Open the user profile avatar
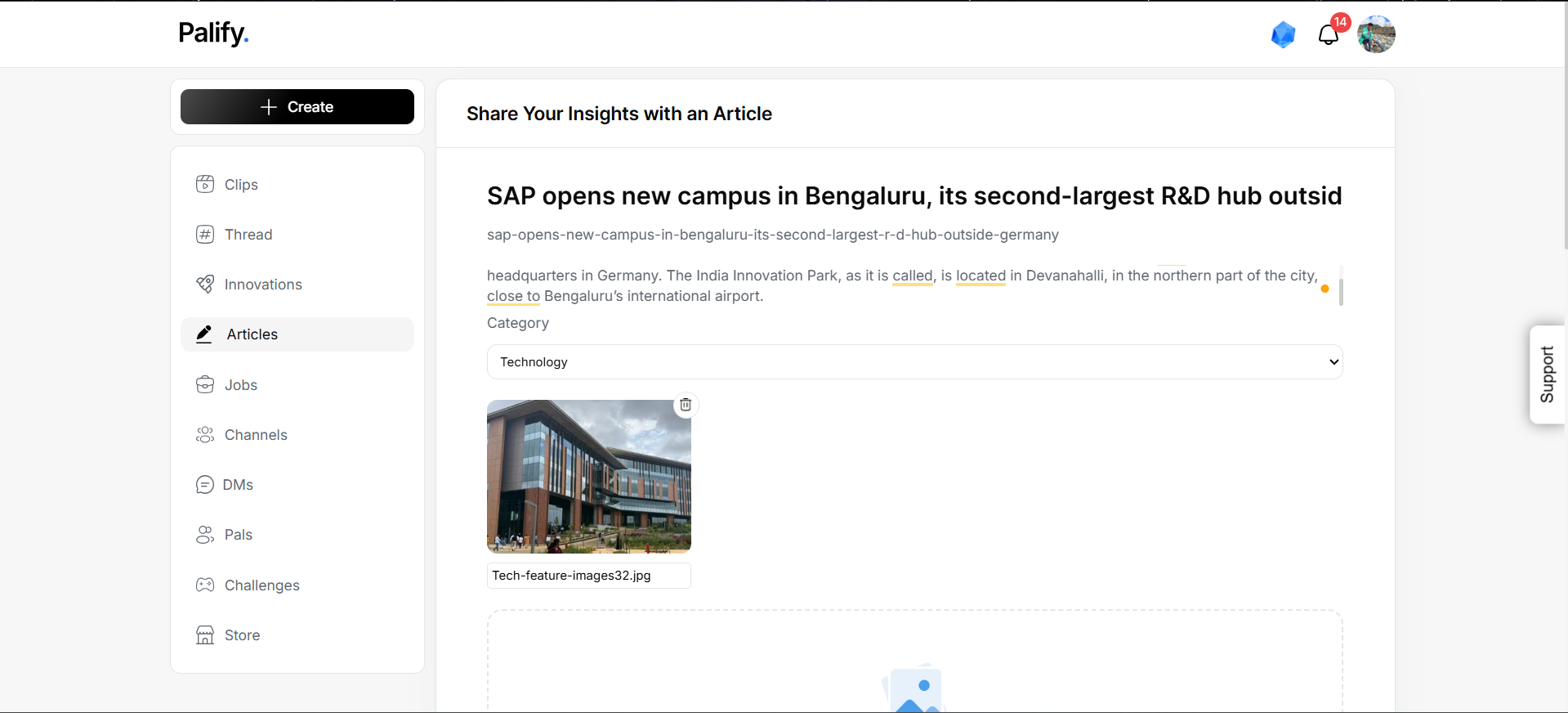This screenshot has width=1568, height=713. pyautogui.click(x=1376, y=34)
